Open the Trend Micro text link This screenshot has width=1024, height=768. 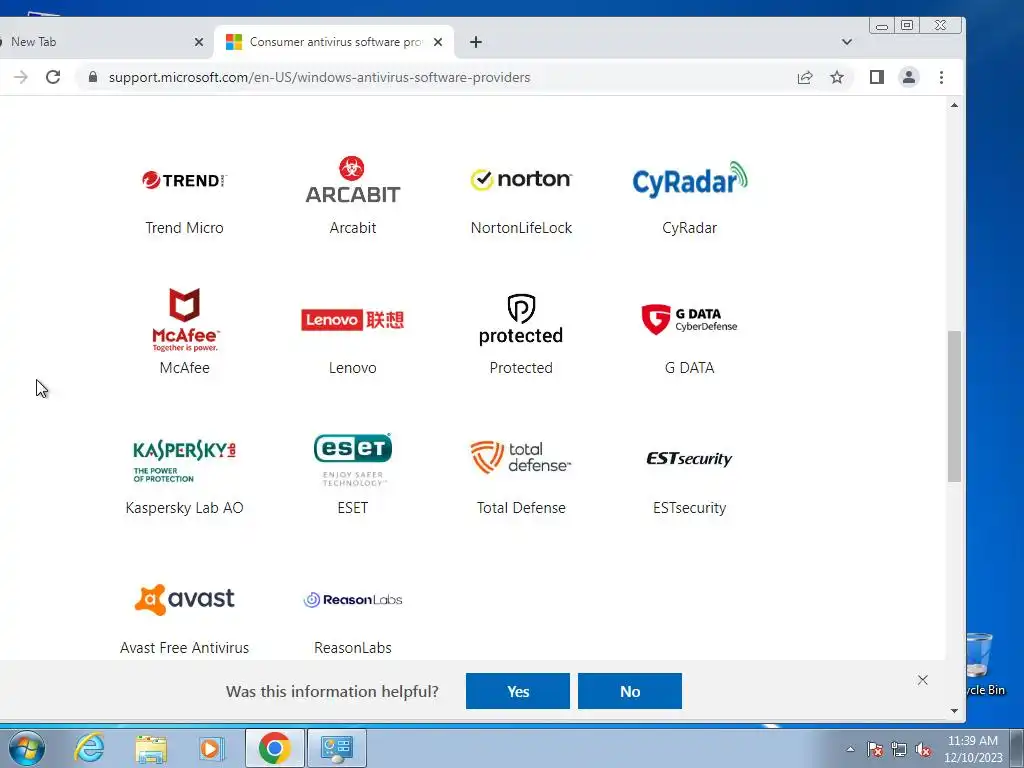(x=184, y=228)
